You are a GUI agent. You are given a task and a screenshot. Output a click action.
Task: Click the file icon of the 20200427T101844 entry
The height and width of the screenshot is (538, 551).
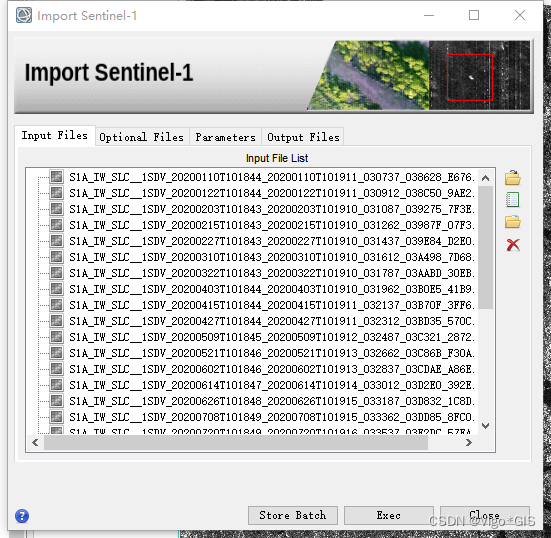click(56, 321)
